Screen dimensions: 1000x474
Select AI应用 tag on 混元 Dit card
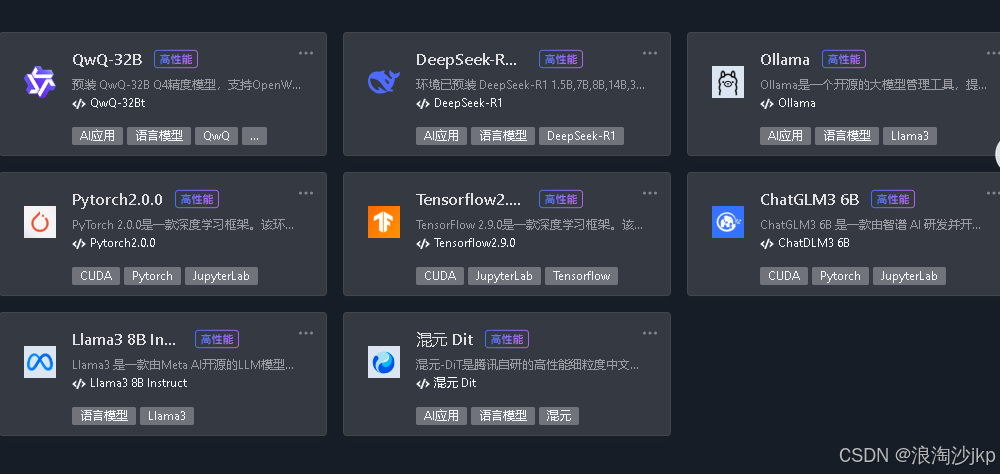click(x=441, y=416)
